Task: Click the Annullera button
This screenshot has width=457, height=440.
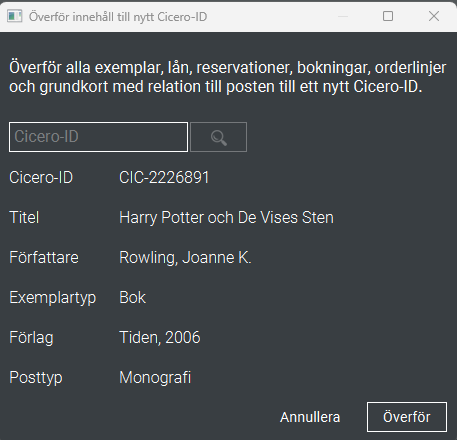Action: pyautogui.click(x=310, y=417)
